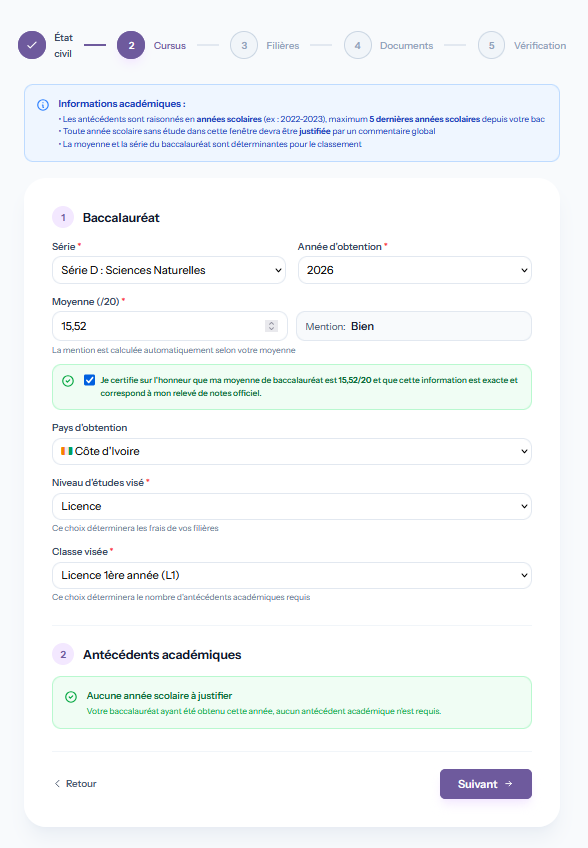588x848 pixels.
Task: Open the Année d'obtention dropdown
Action: (415, 270)
